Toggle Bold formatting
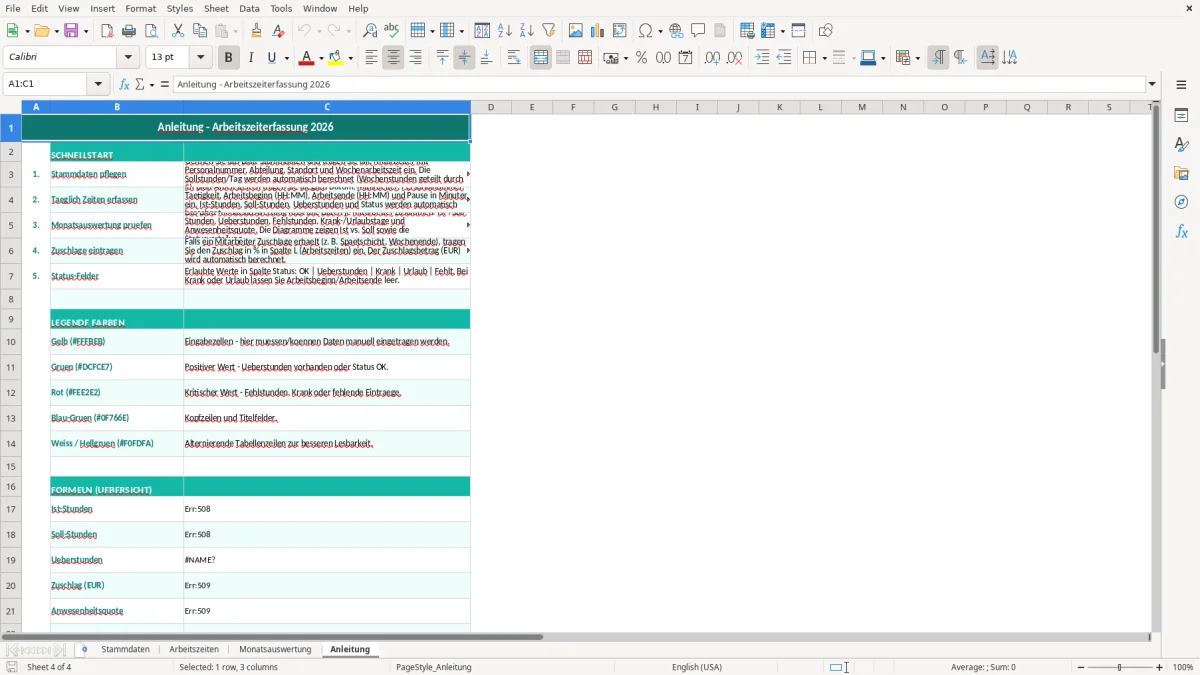The image size is (1200, 675). 228,58
